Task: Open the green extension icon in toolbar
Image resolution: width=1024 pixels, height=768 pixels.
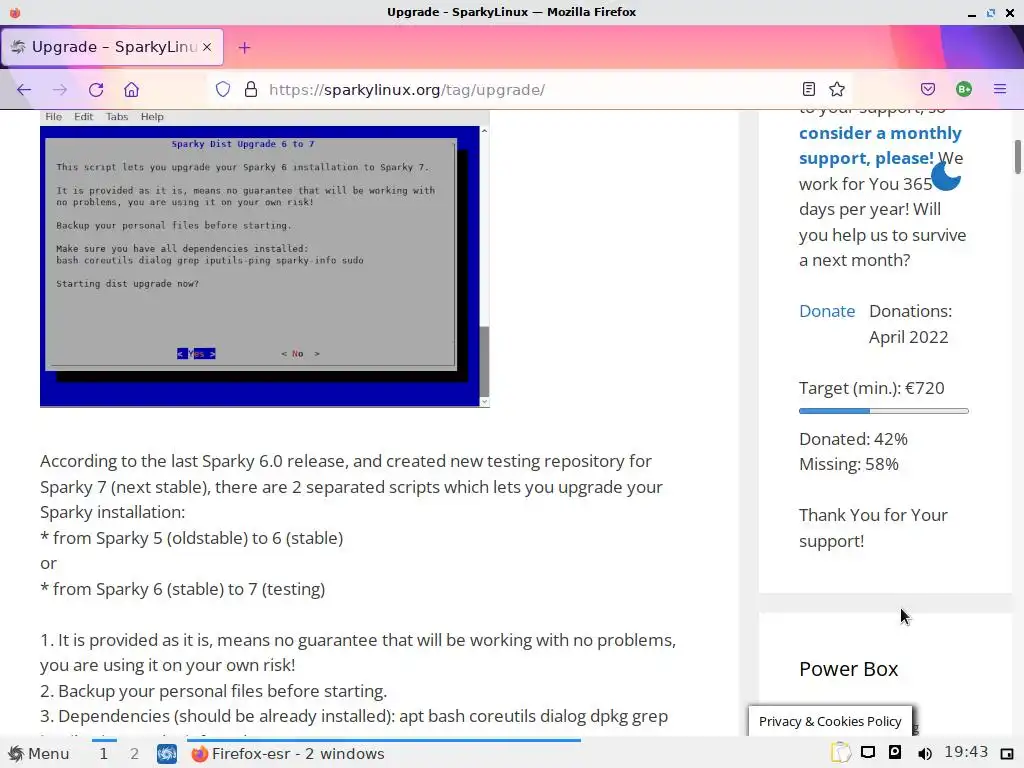Action: (x=964, y=89)
